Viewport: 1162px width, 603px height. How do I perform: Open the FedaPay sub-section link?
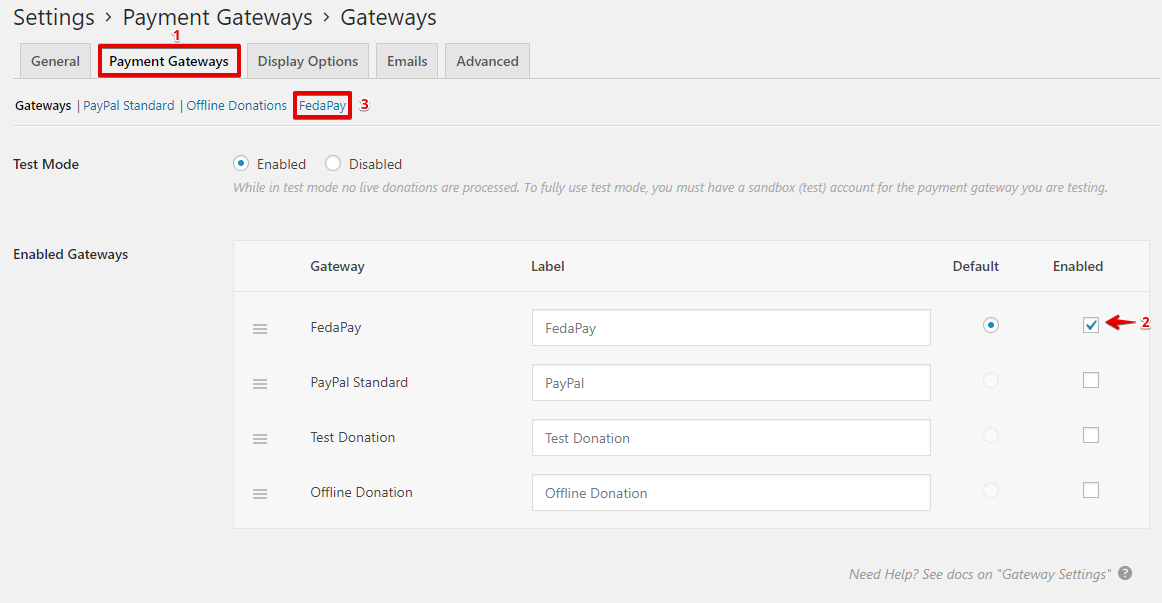[322, 106]
